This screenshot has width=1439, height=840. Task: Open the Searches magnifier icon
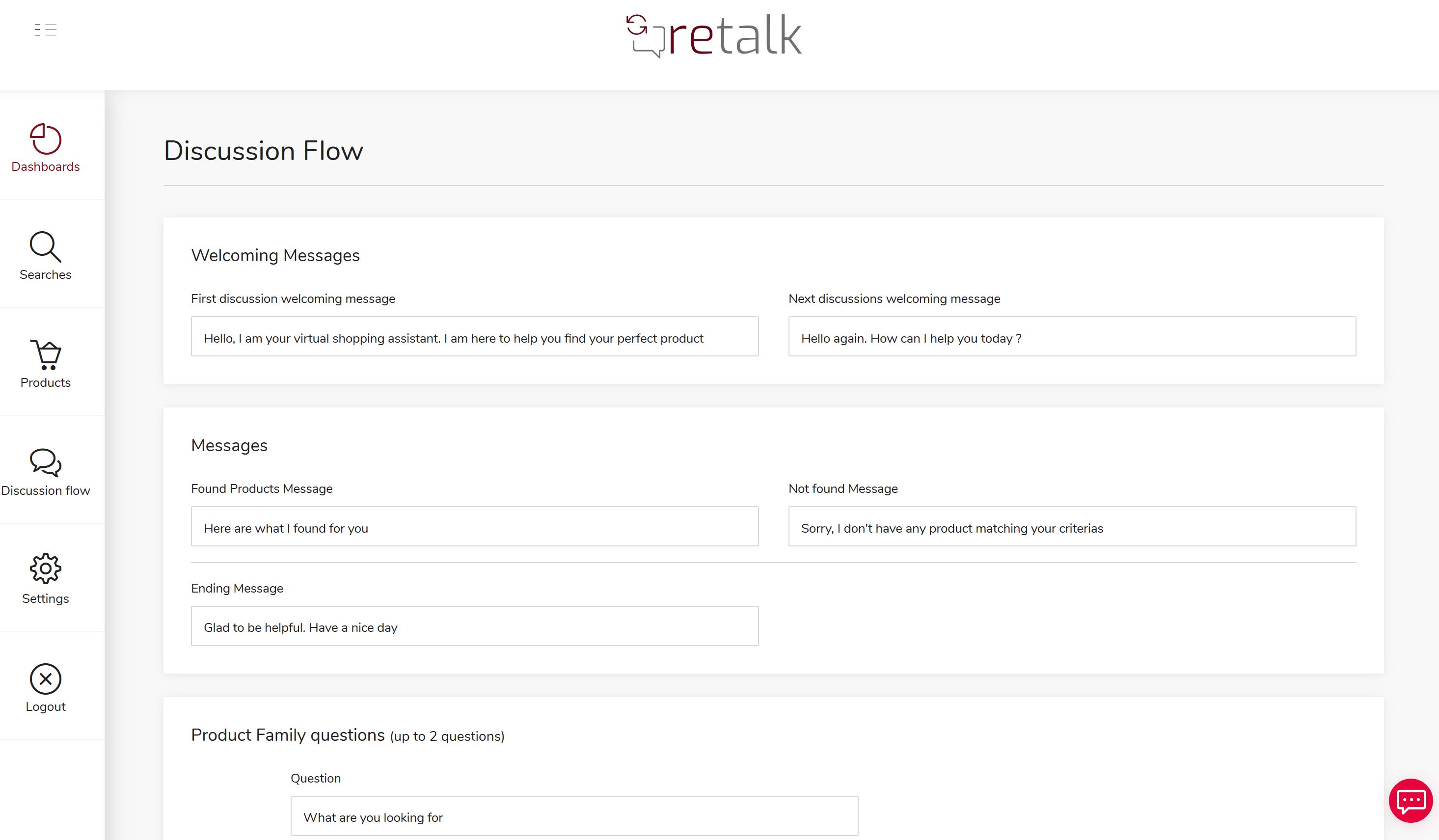point(46,246)
